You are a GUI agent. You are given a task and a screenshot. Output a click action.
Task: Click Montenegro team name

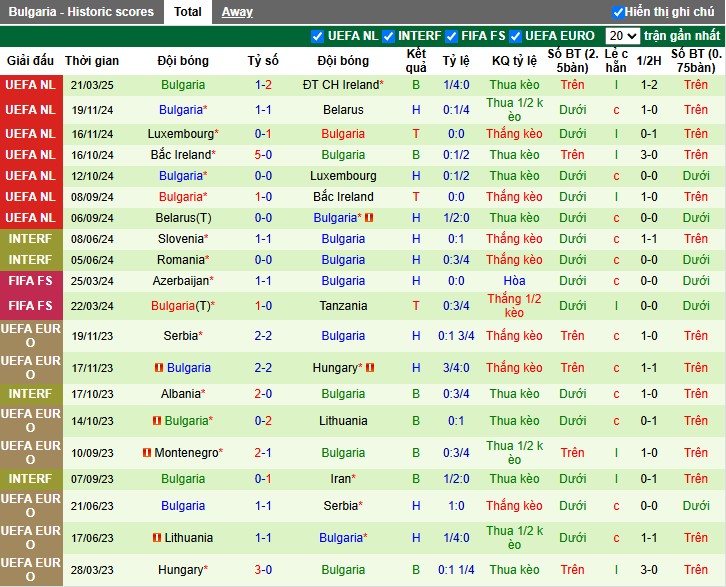point(188,452)
